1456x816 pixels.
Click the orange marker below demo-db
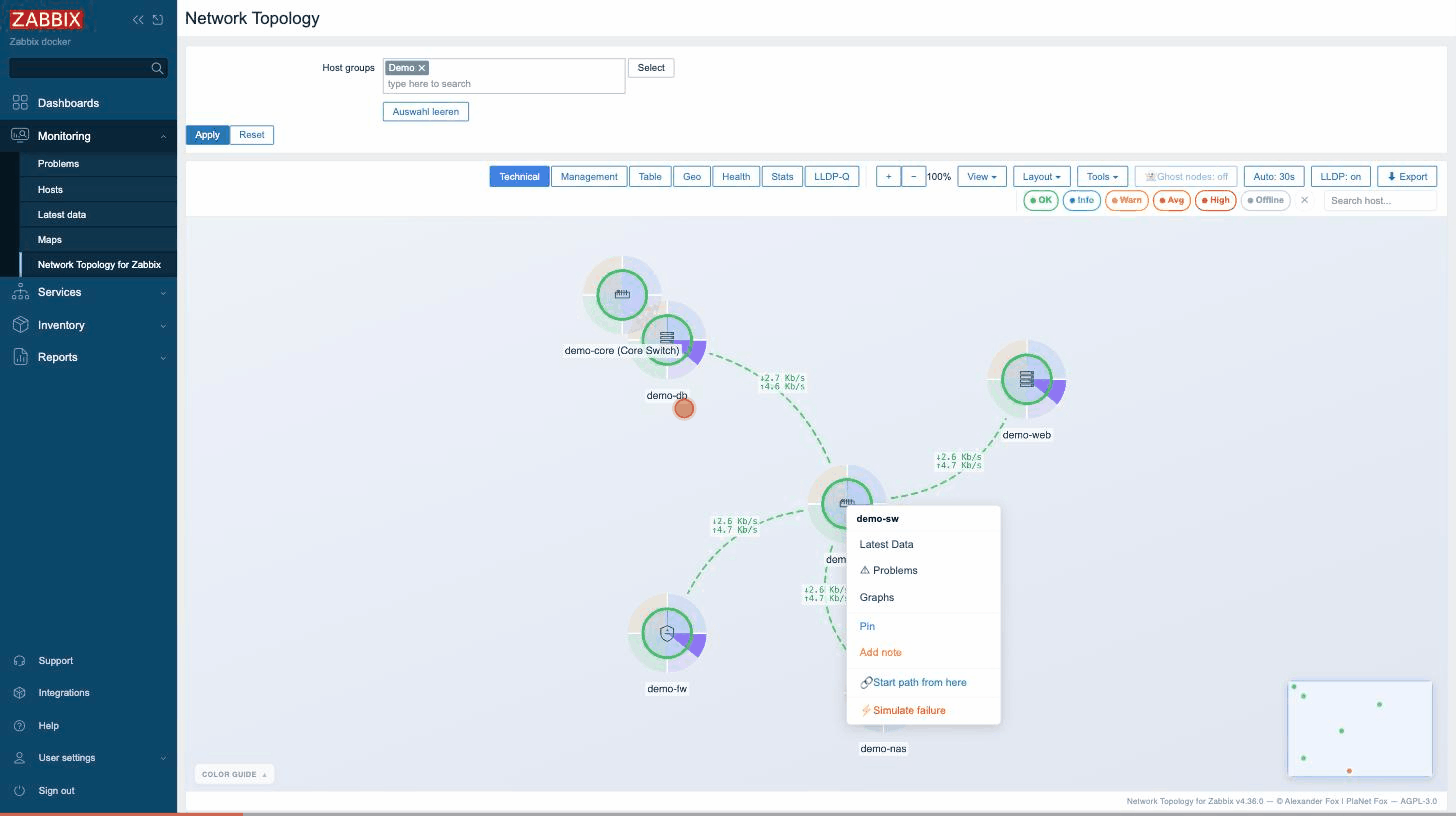[x=684, y=408]
